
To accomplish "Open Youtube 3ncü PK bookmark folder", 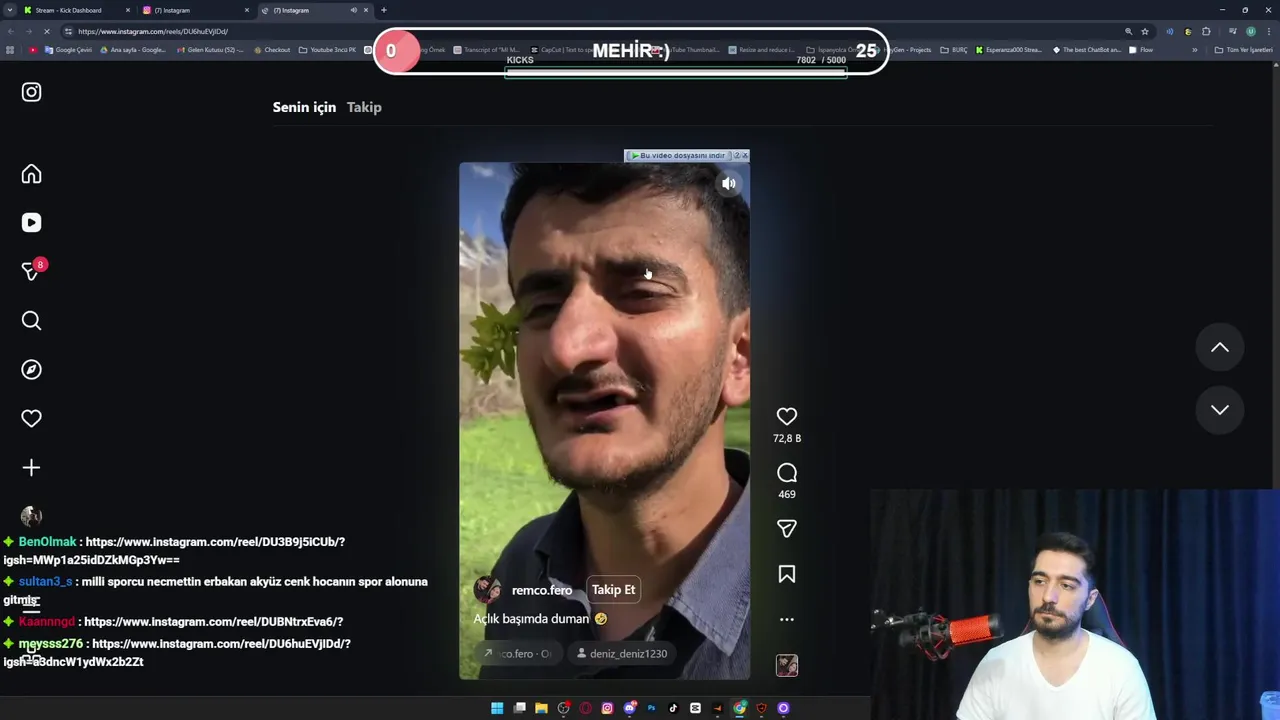I will (327, 50).
